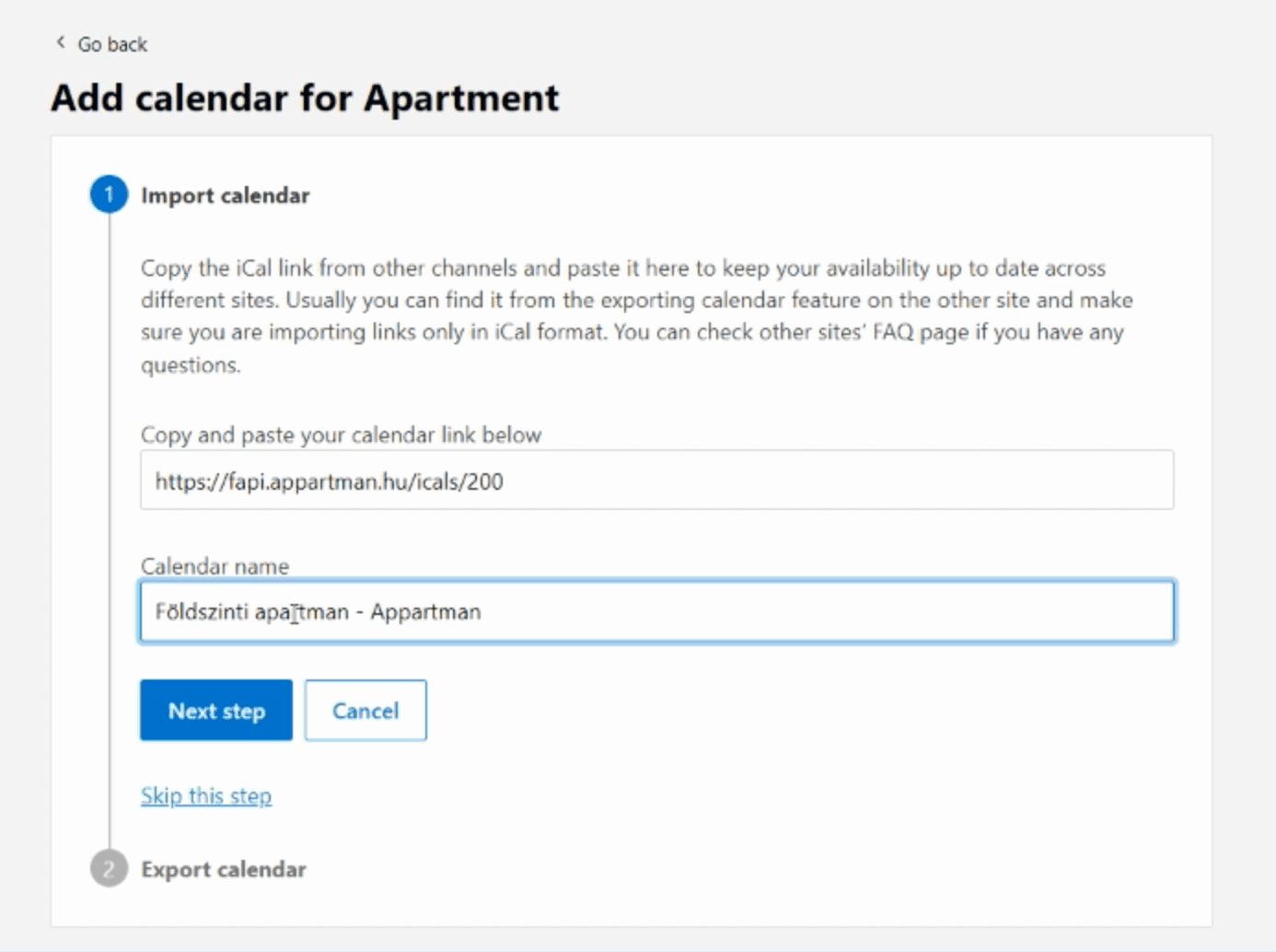Select the step 1 circle indicator
This screenshot has width=1276, height=952.
109,195
